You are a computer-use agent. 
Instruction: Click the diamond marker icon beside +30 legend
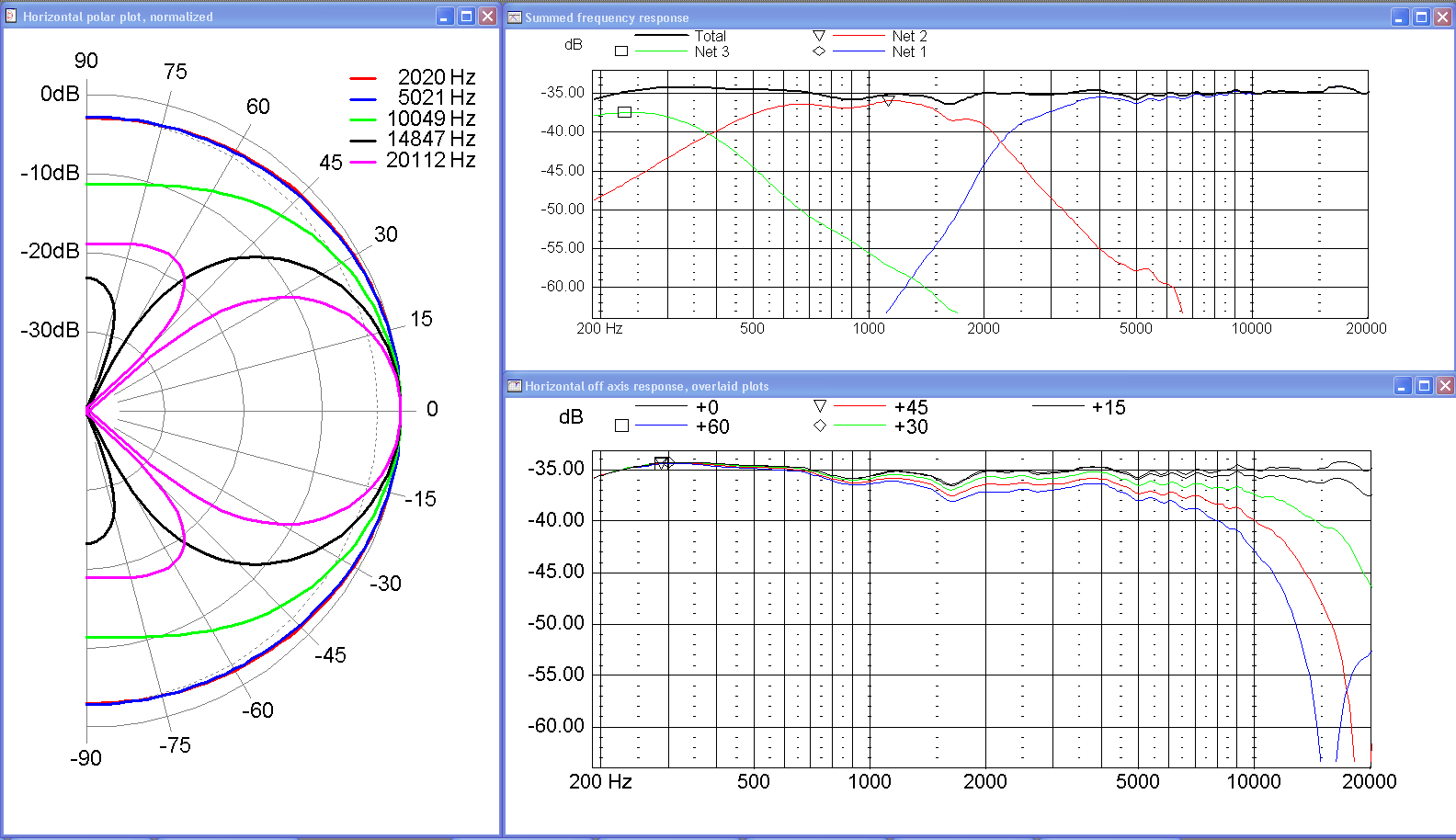click(x=820, y=426)
